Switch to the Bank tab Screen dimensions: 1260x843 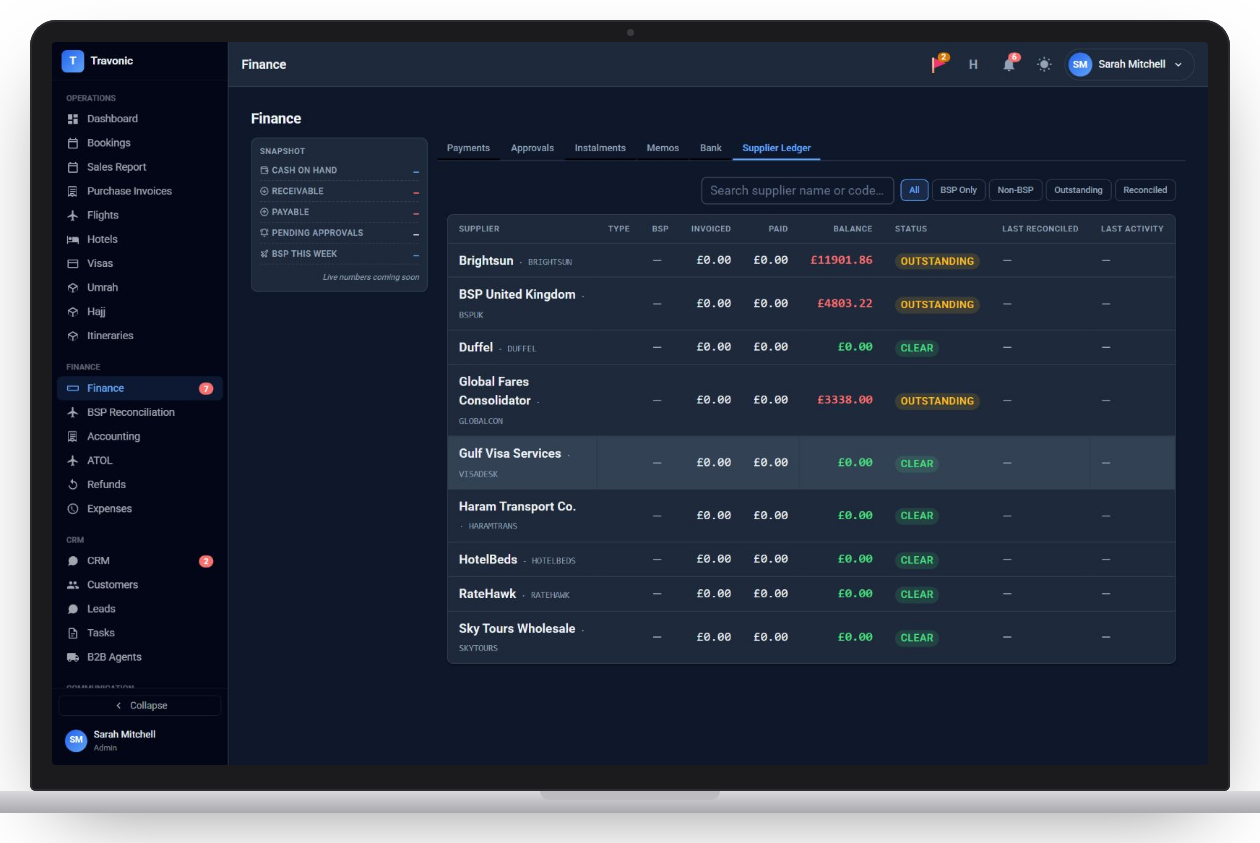coord(711,148)
